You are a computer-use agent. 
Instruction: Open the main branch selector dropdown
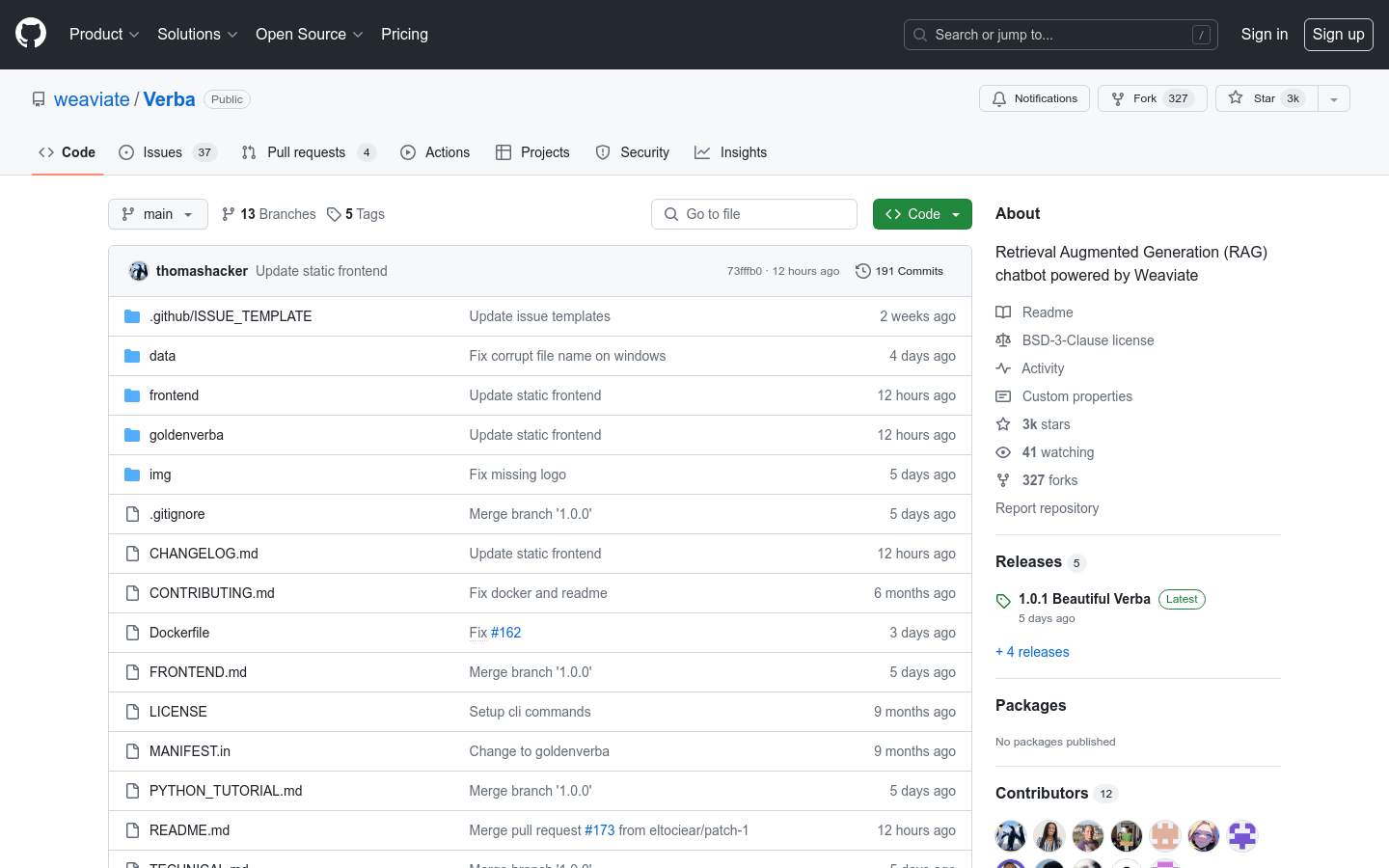click(158, 214)
